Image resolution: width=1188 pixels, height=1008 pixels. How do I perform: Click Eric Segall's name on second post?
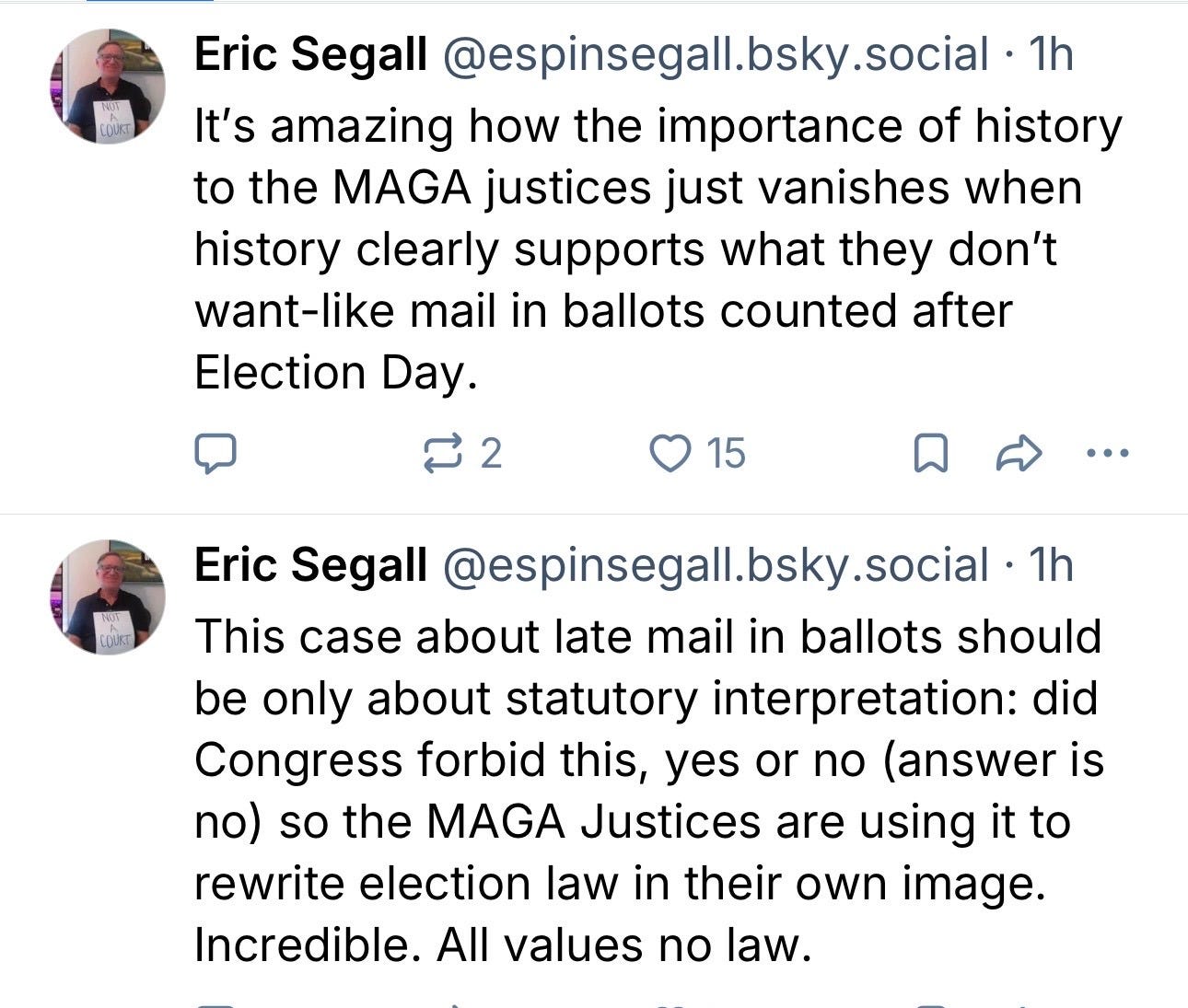(310, 565)
